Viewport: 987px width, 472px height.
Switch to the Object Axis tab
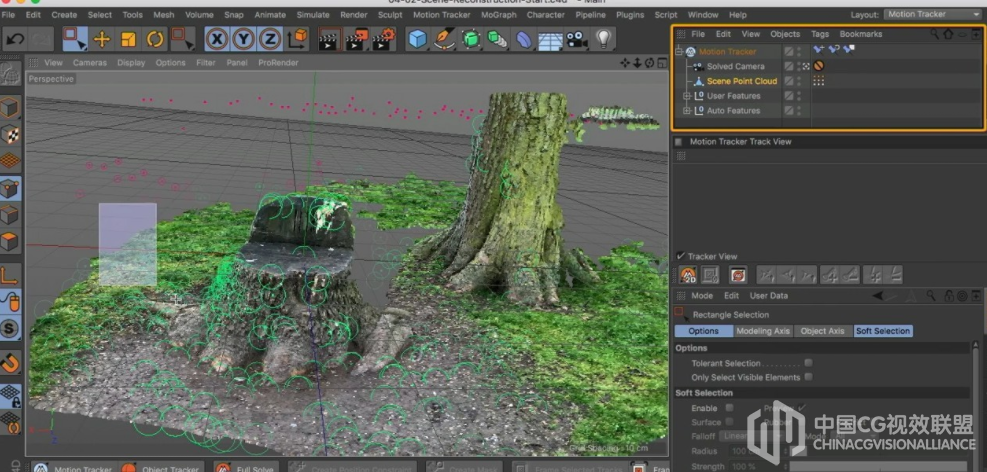pos(823,331)
